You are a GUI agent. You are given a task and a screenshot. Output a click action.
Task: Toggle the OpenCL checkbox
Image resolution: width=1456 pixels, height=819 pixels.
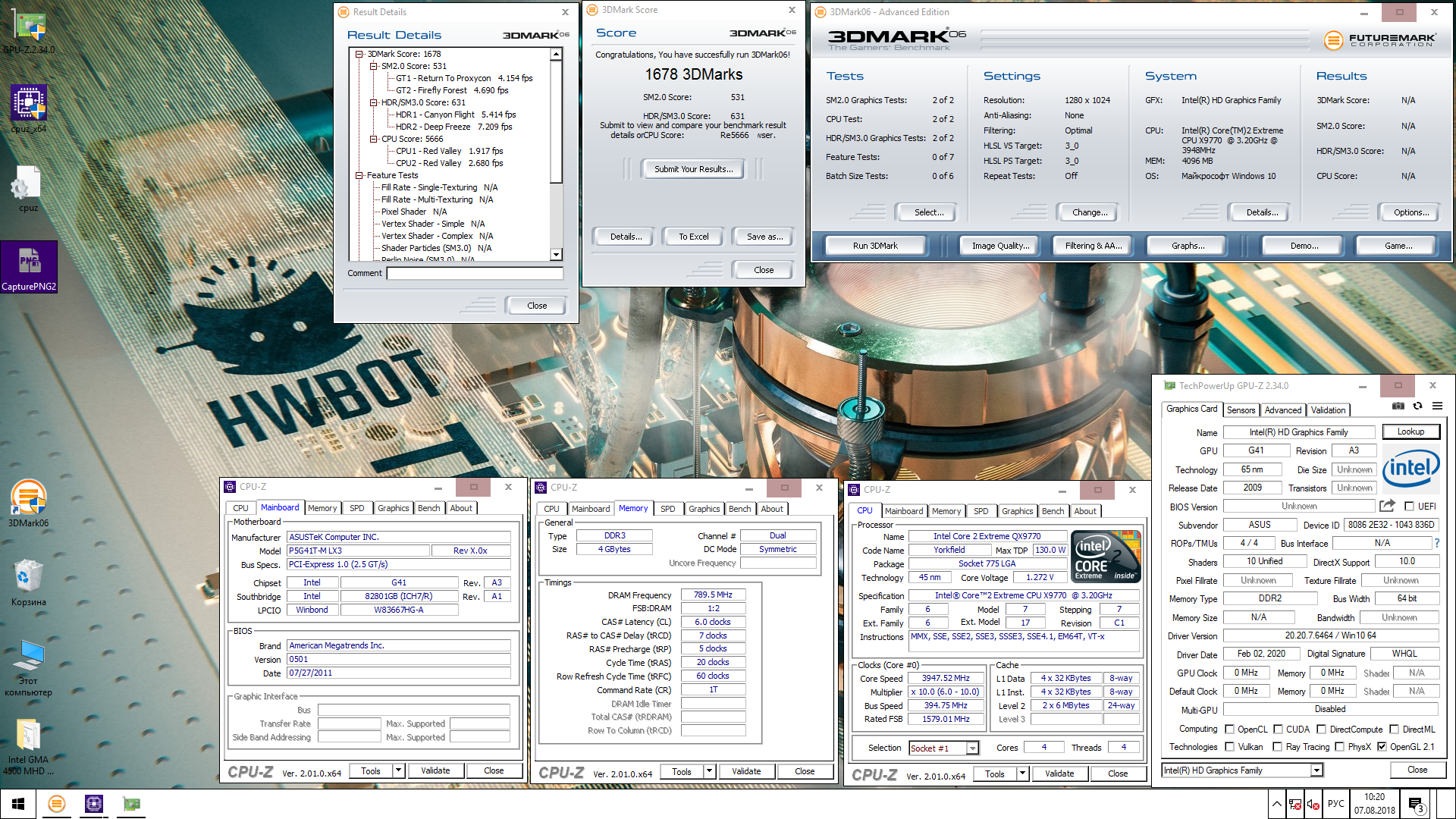pyautogui.click(x=1229, y=729)
